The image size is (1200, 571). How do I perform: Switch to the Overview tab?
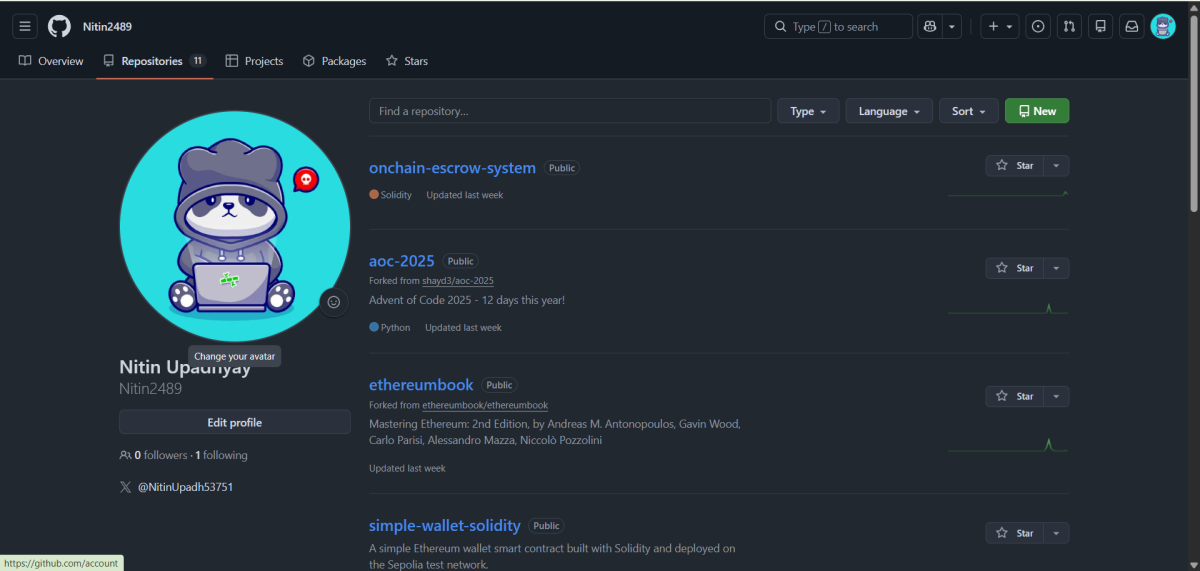(51, 61)
